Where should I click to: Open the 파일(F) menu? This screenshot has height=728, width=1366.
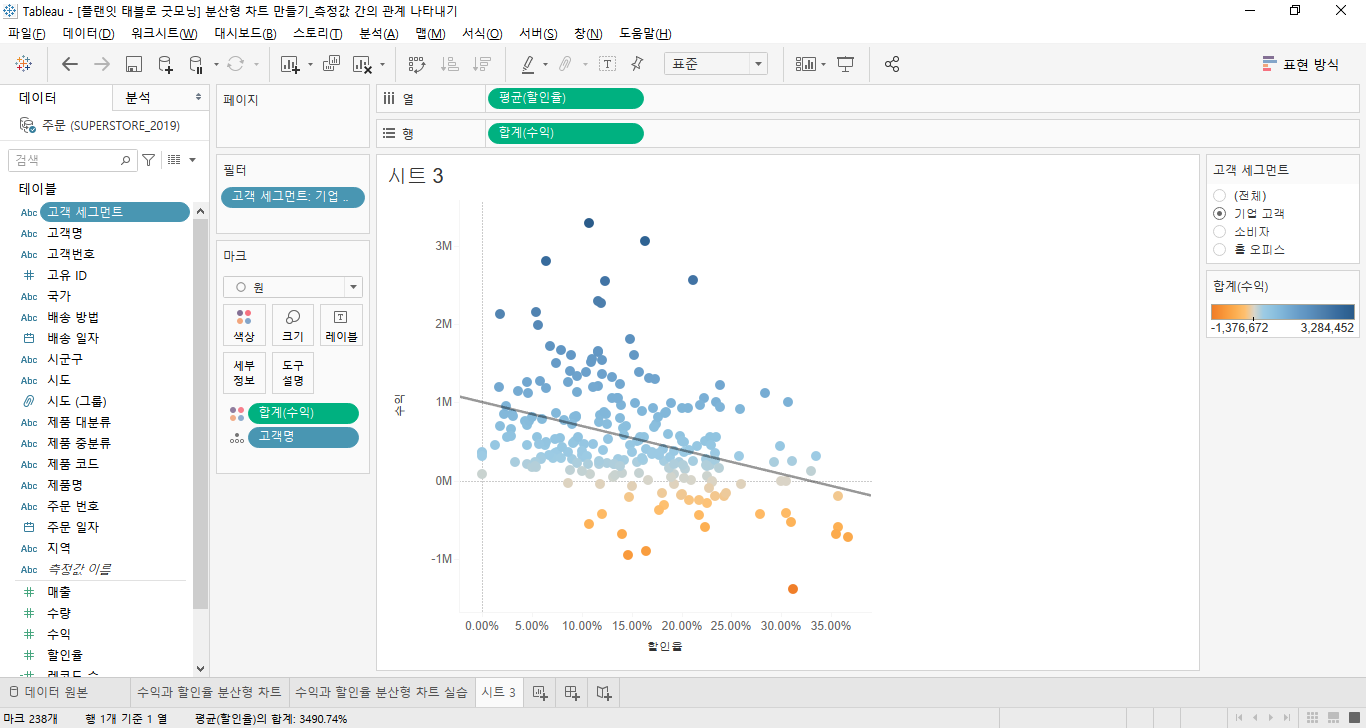tap(27, 33)
